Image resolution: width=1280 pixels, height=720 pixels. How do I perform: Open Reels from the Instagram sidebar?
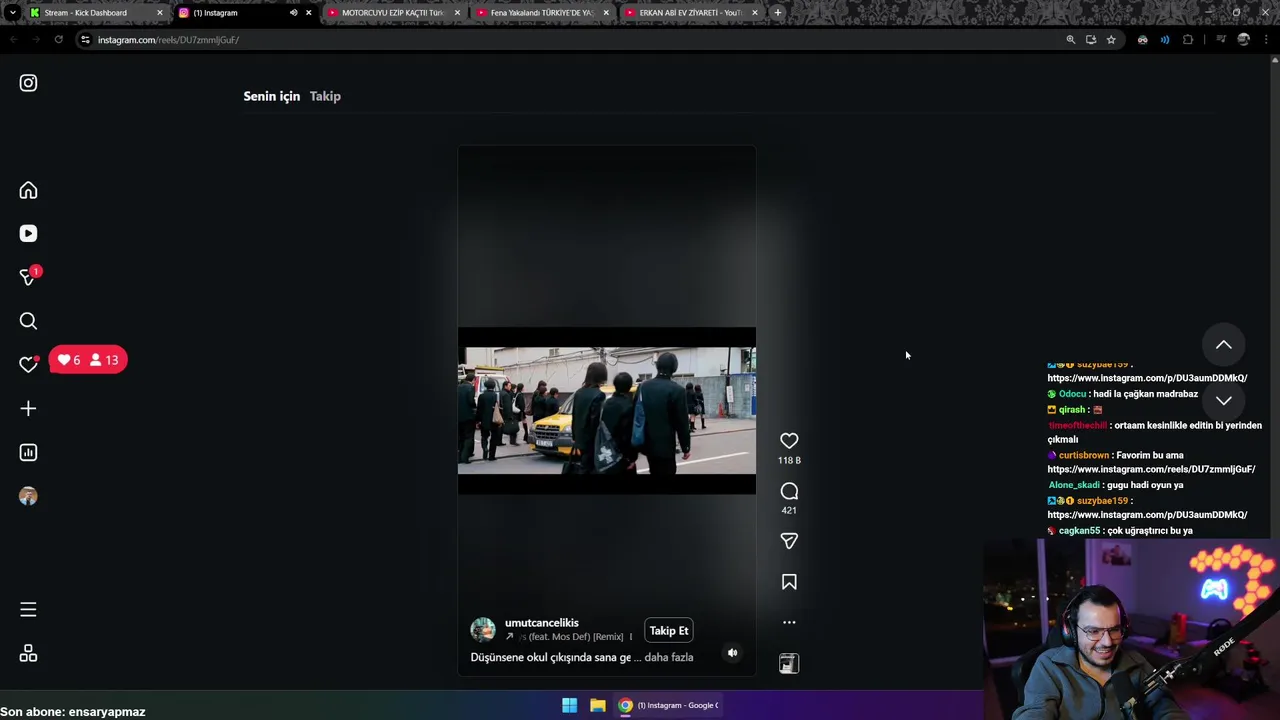28,233
